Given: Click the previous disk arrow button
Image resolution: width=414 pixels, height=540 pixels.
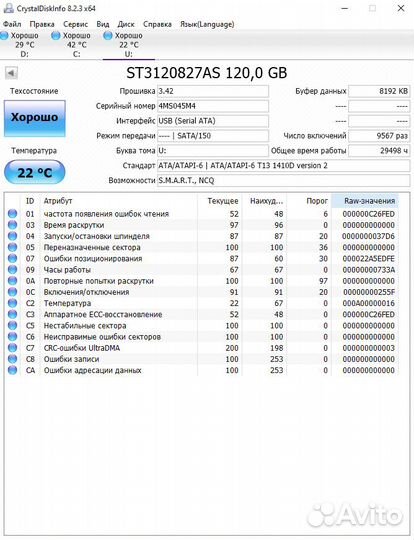Looking at the screenshot, I should point(11,73).
